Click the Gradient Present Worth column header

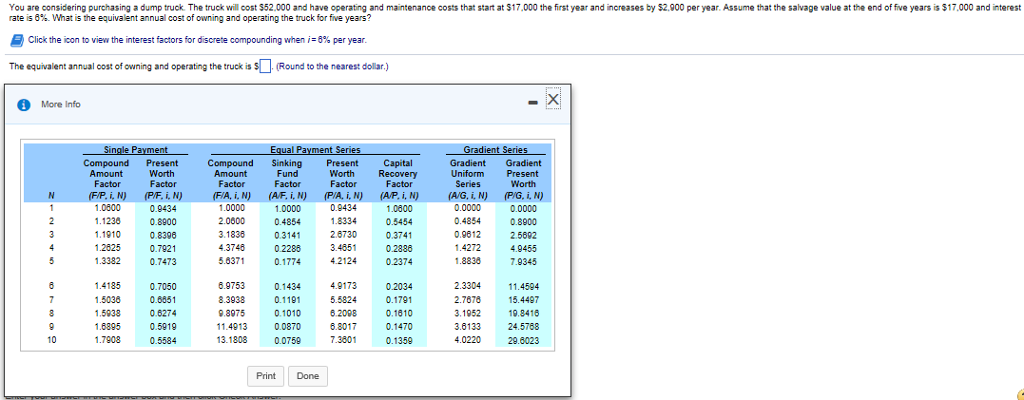(x=523, y=179)
